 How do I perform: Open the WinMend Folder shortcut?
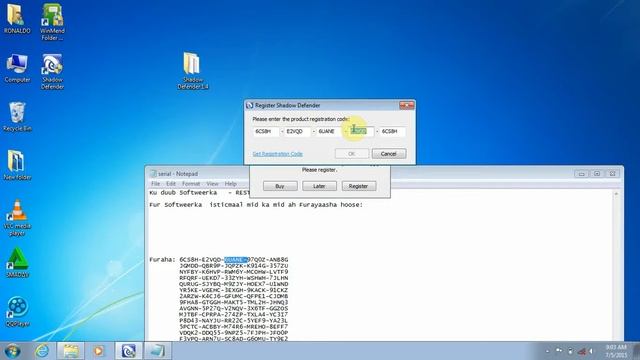point(52,22)
